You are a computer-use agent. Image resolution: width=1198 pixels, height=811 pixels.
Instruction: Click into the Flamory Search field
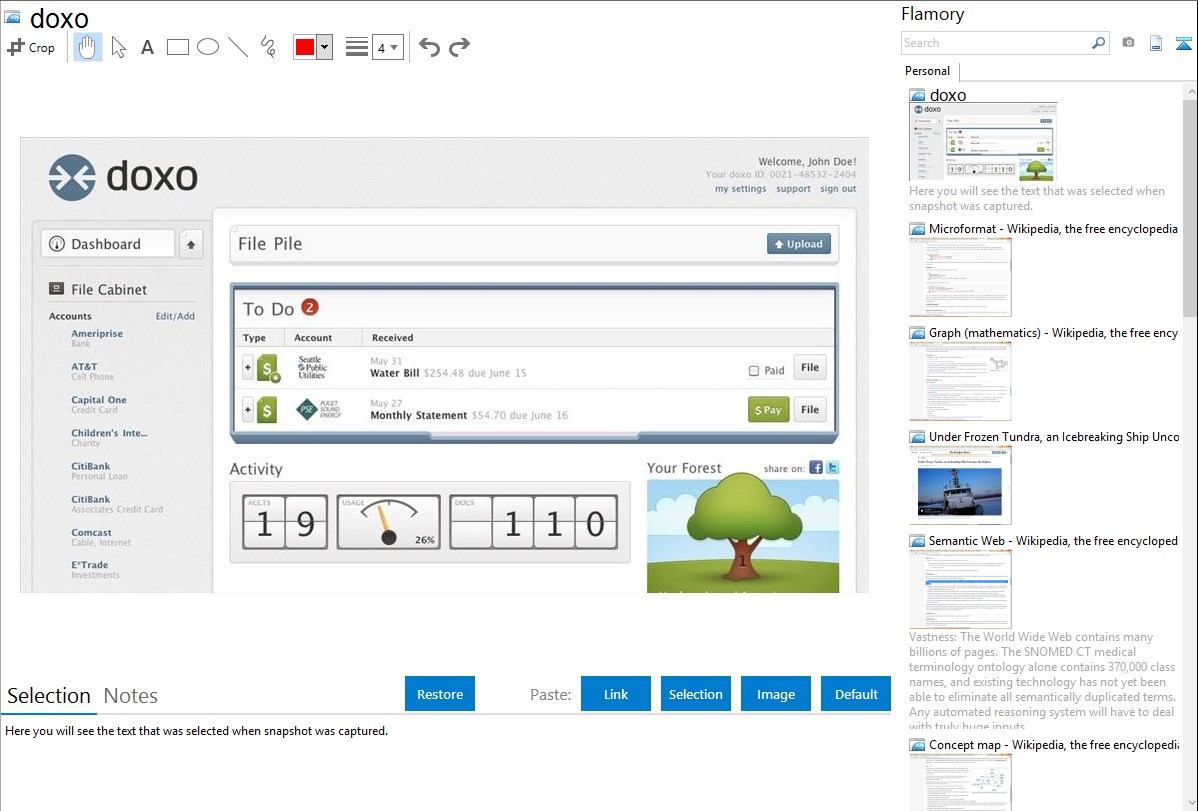pyautogui.click(x=995, y=43)
